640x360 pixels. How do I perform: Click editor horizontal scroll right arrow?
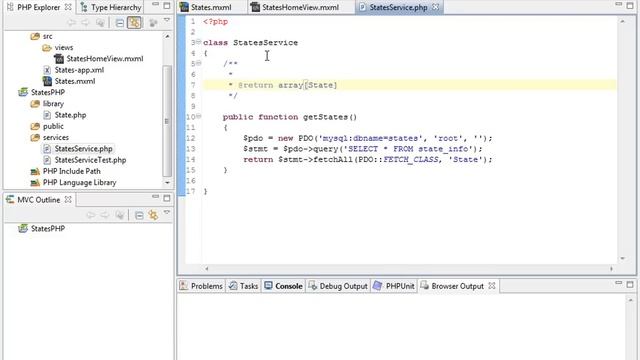(611, 269)
